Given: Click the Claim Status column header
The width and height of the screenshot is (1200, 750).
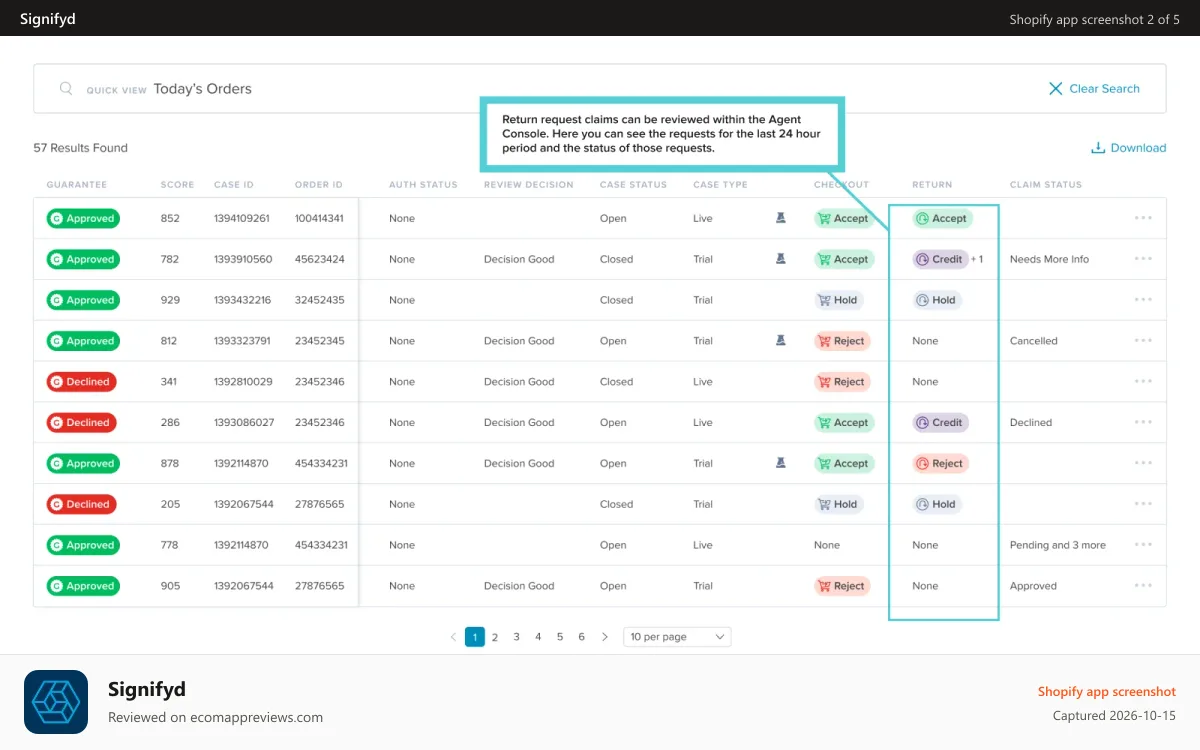Looking at the screenshot, I should pos(1046,185).
